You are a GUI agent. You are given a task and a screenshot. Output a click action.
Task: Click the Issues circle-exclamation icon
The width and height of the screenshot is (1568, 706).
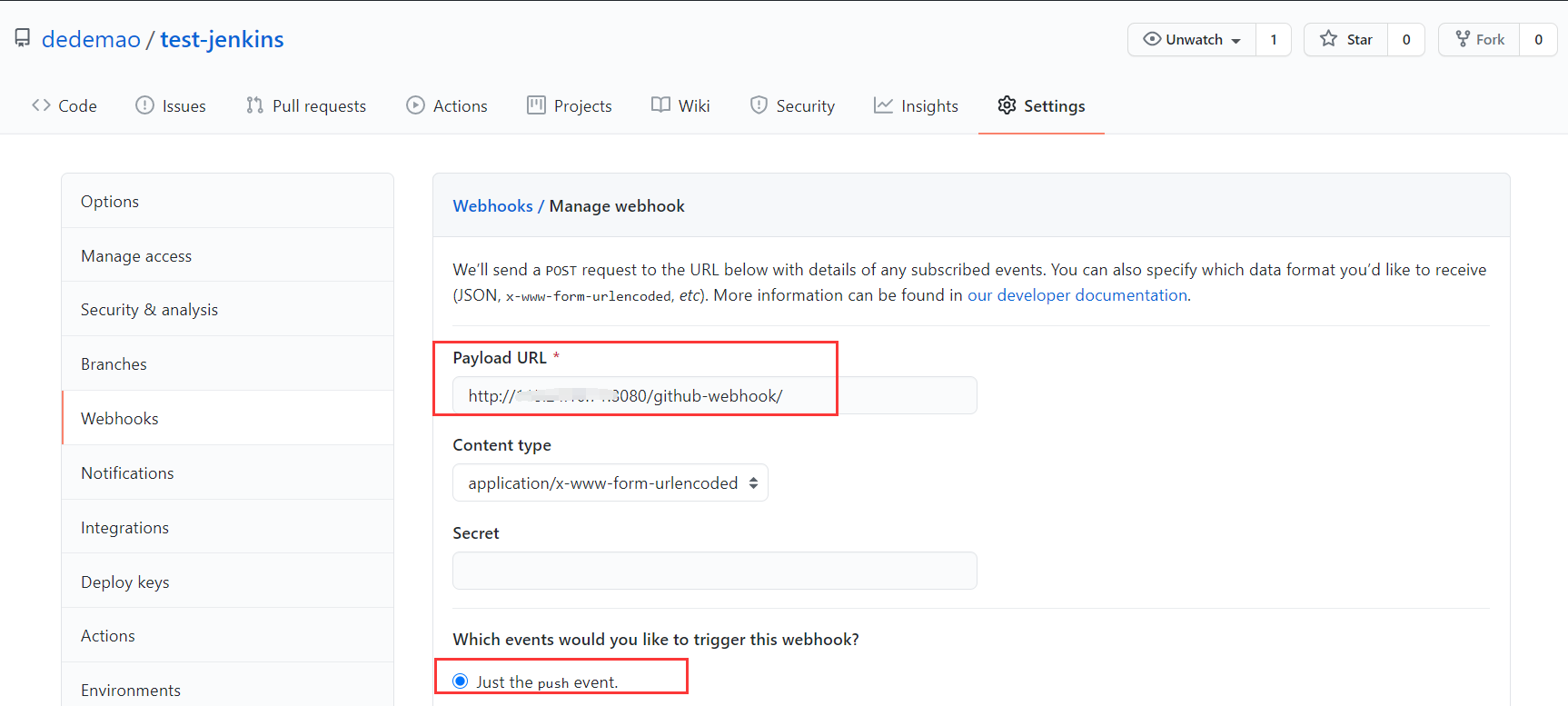(144, 105)
